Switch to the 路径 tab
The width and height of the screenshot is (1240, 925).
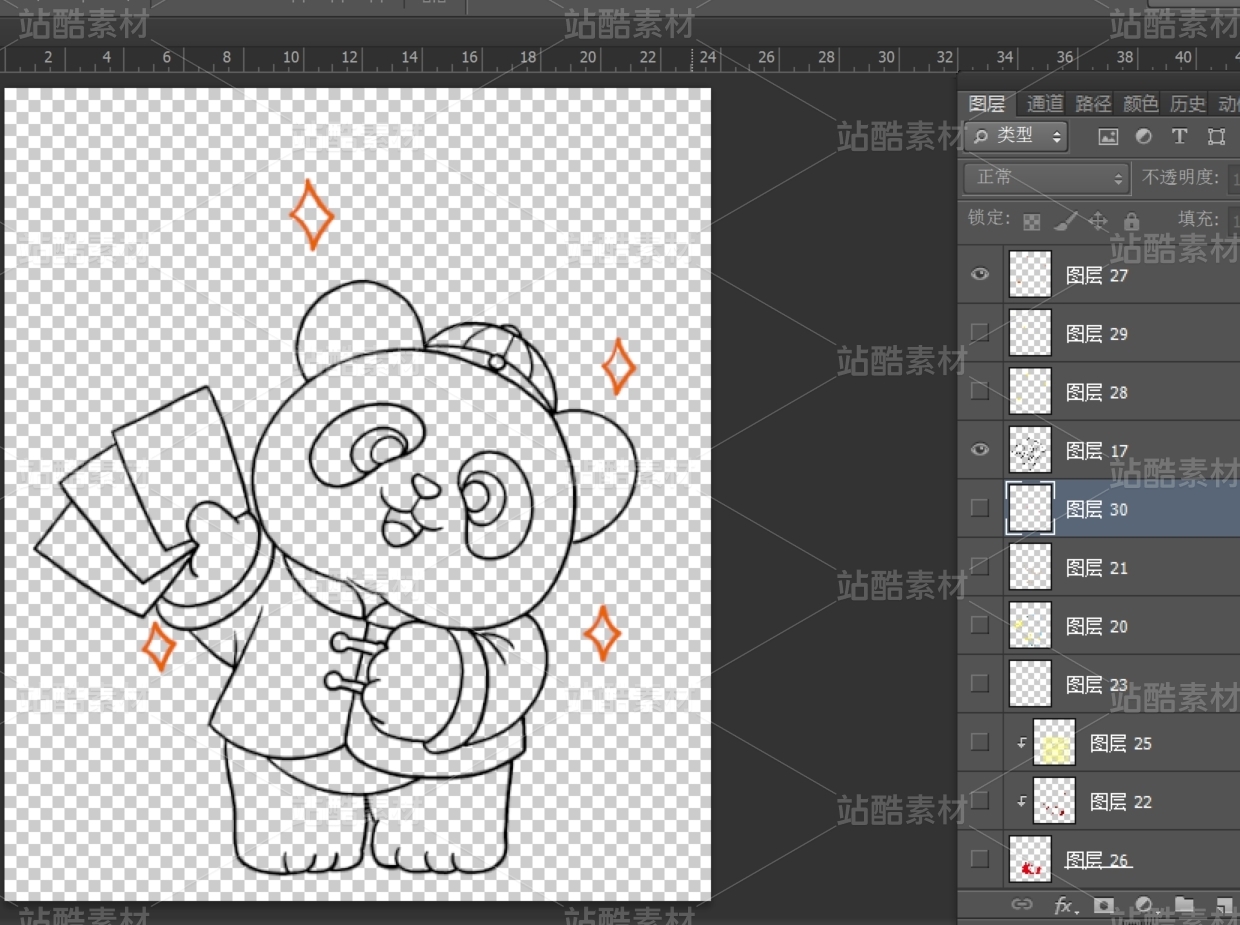point(1093,103)
